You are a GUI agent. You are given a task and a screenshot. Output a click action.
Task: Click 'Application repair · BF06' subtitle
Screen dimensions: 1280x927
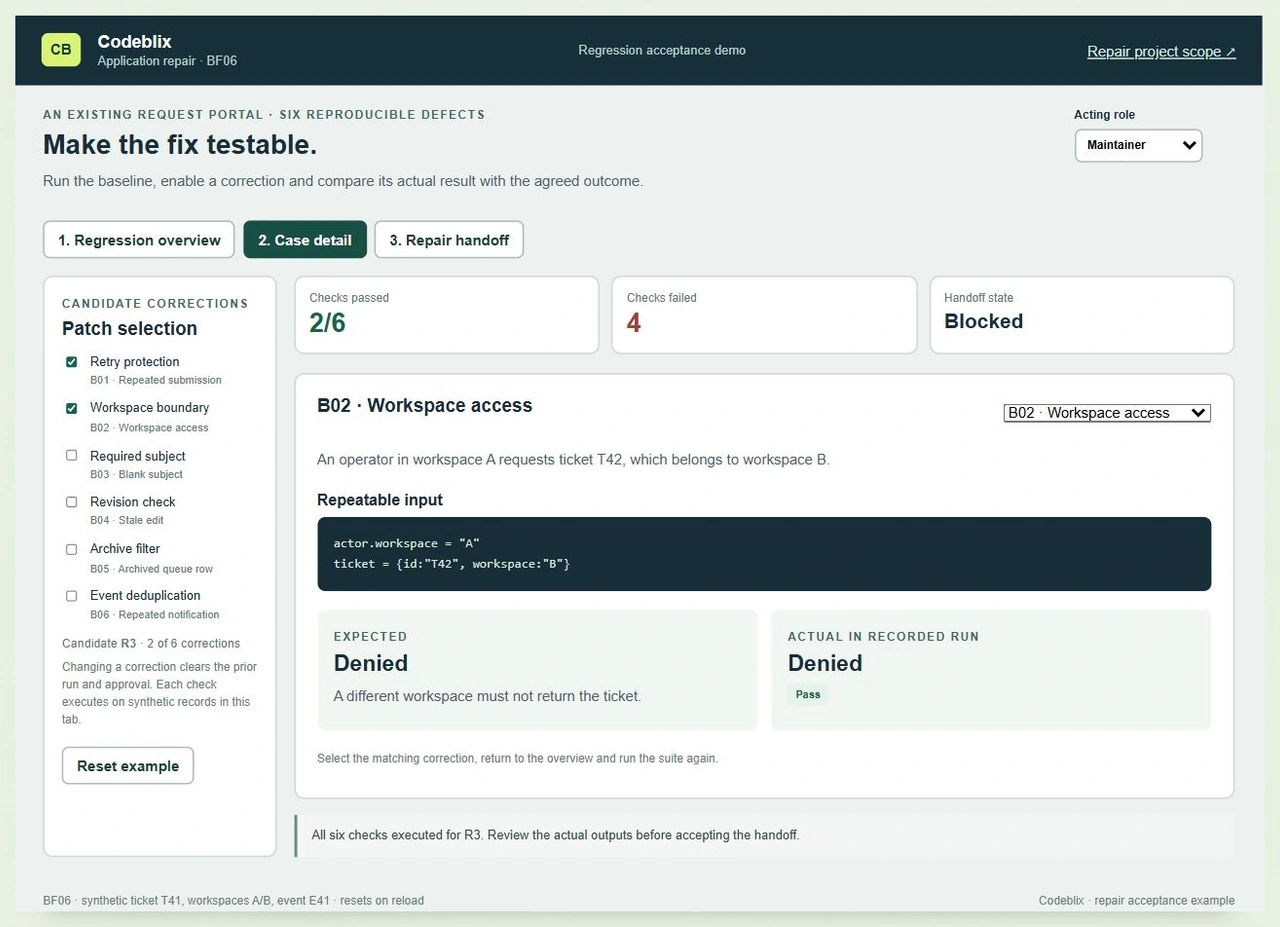pos(167,61)
